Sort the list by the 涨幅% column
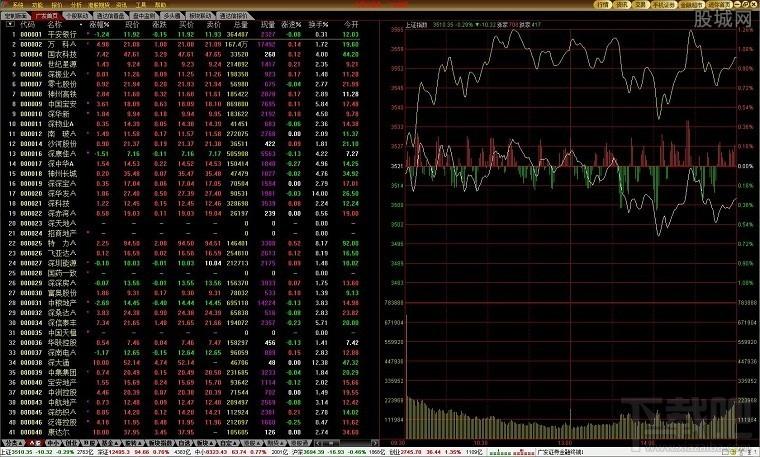Viewport: 760px width, 457px height. (x=99, y=24)
